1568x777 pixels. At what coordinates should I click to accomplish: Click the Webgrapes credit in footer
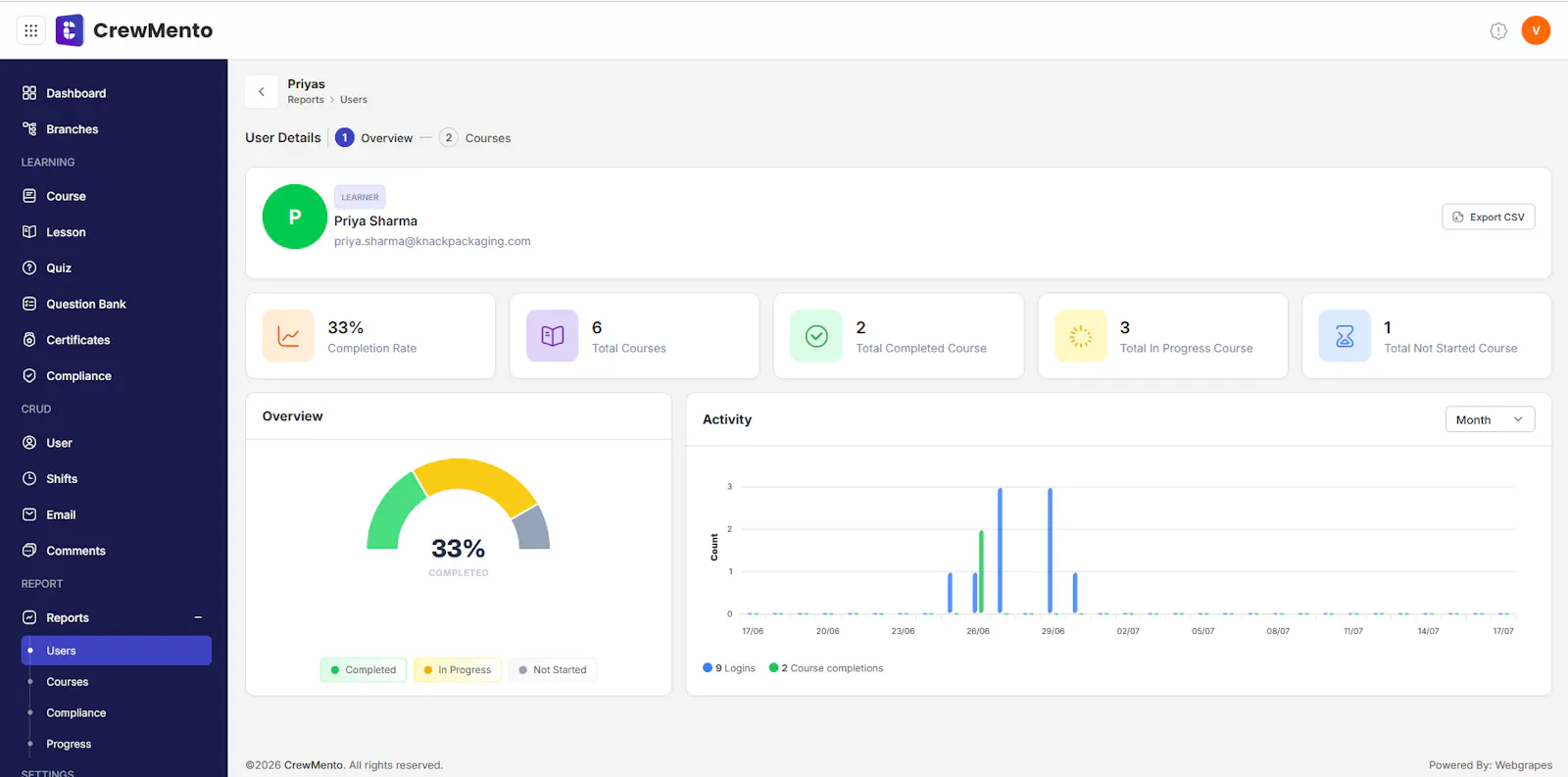point(1524,765)
